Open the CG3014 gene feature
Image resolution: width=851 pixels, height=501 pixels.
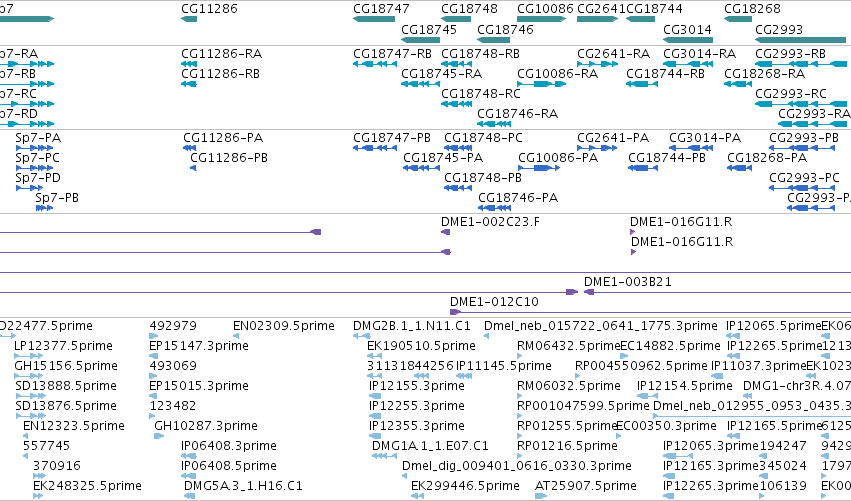[x=688, y=40]
